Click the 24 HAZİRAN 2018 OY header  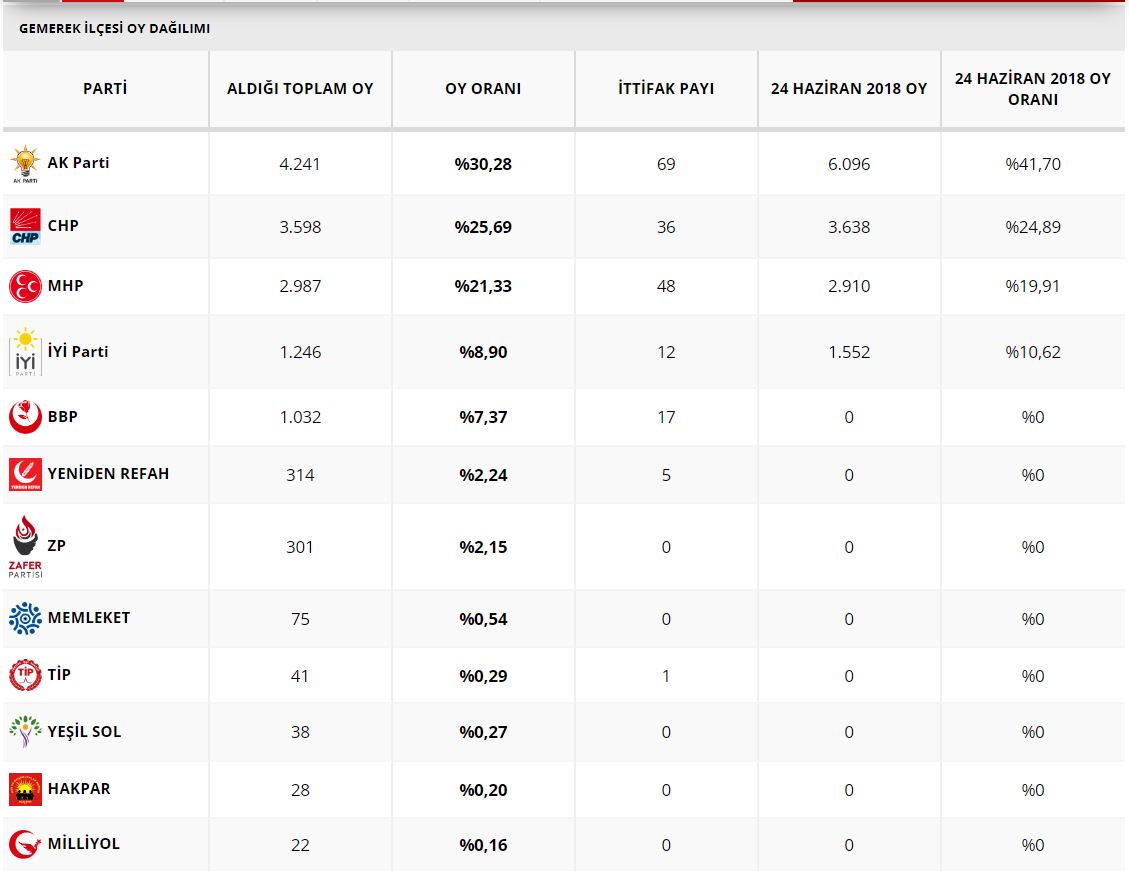tap(848, 89)
